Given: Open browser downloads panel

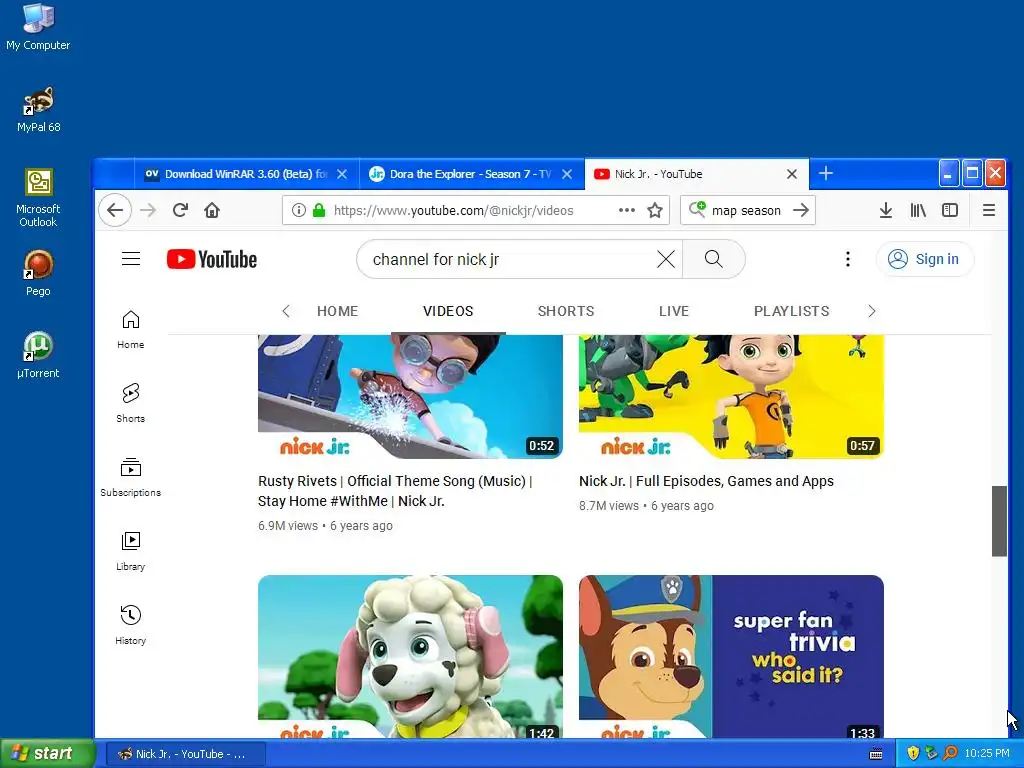Looking at the screenshot, I should [x=886, y=210].
